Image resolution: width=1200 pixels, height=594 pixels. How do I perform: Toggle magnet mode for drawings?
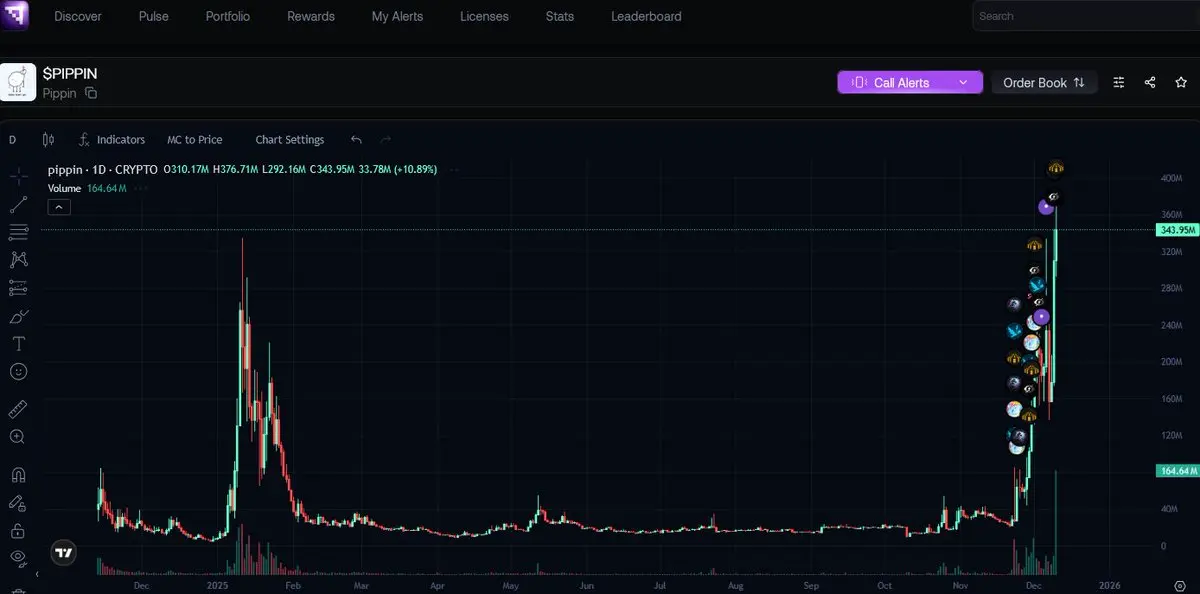coord(18,475)
